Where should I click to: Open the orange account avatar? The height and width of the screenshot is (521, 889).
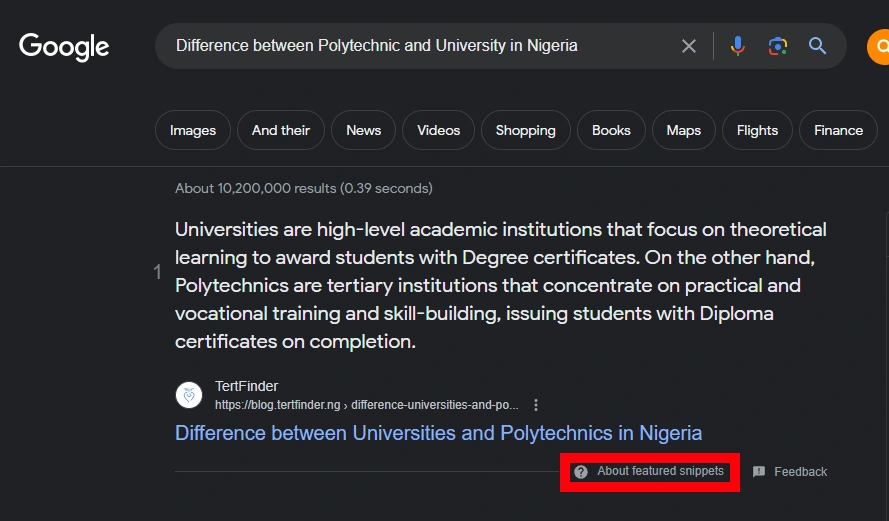coord(878,46)
